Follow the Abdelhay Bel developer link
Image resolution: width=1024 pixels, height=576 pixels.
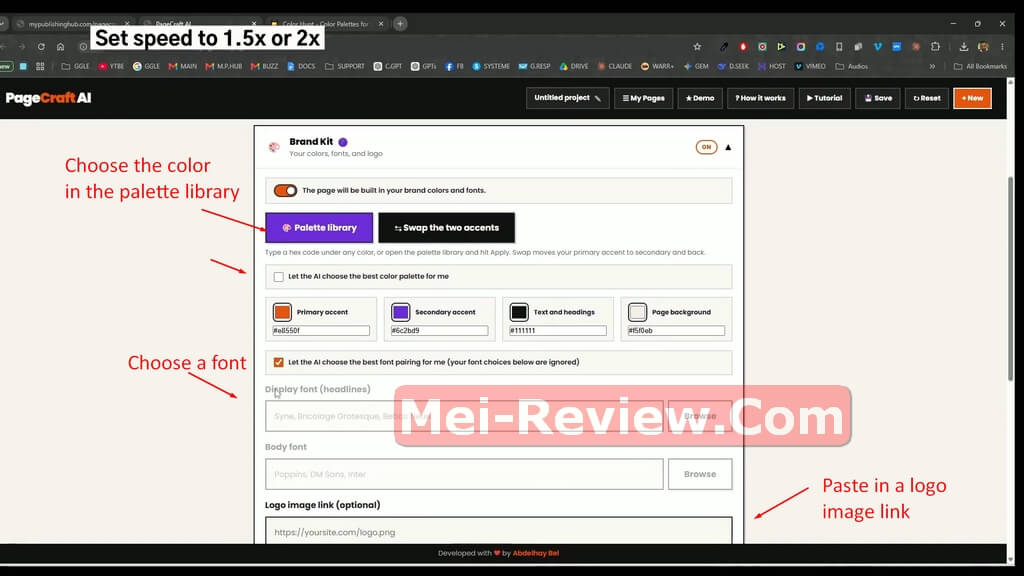[x=536, y=553]
